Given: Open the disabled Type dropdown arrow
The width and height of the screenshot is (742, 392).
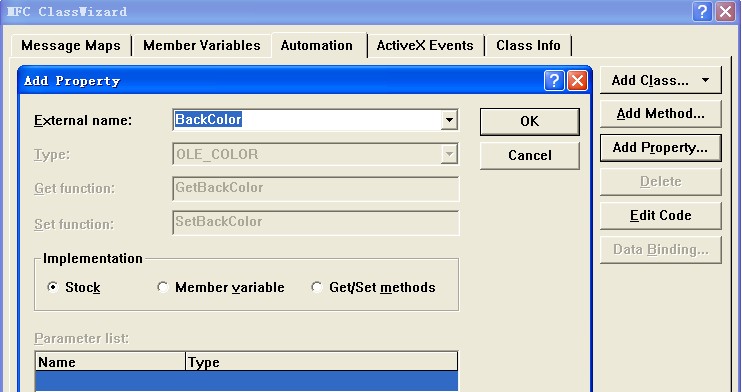Looking at the screenshot, I should coord(449,154).
